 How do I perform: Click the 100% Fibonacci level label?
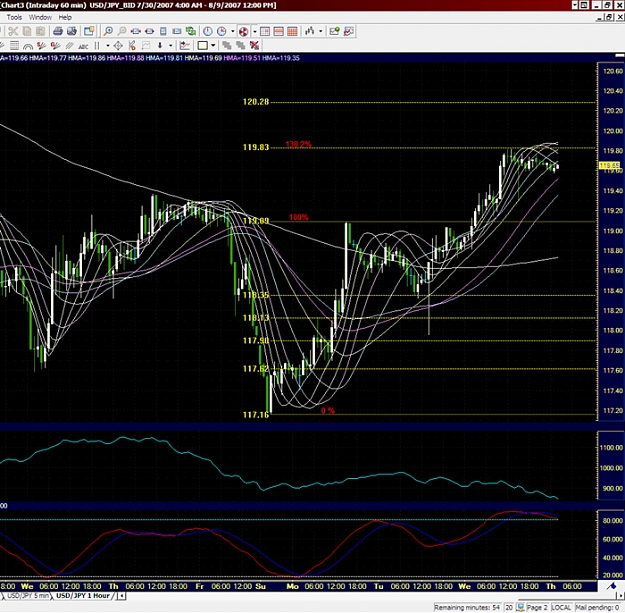click(x=299, y=217)
